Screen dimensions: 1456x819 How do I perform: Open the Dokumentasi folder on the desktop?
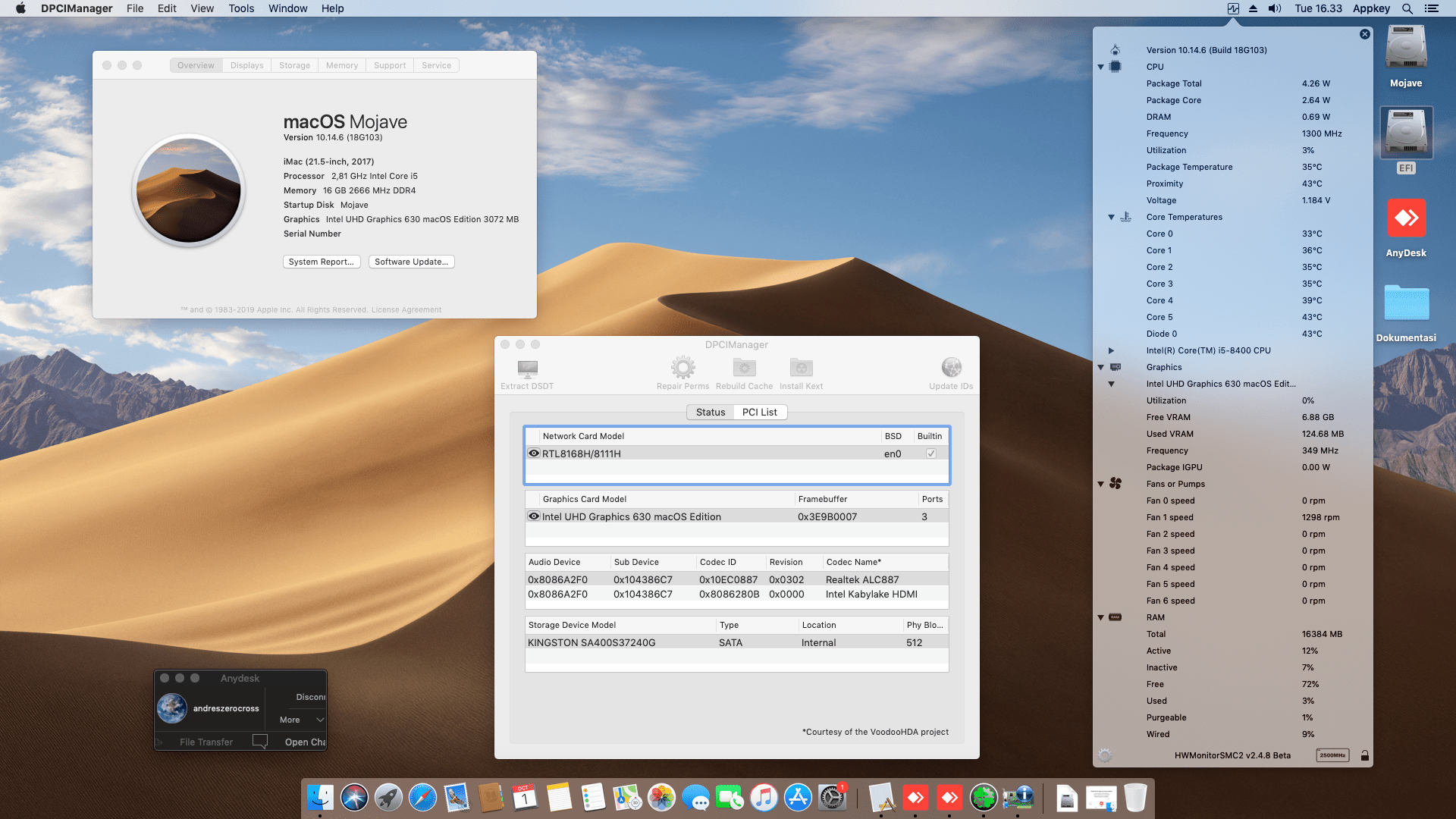1406,304
